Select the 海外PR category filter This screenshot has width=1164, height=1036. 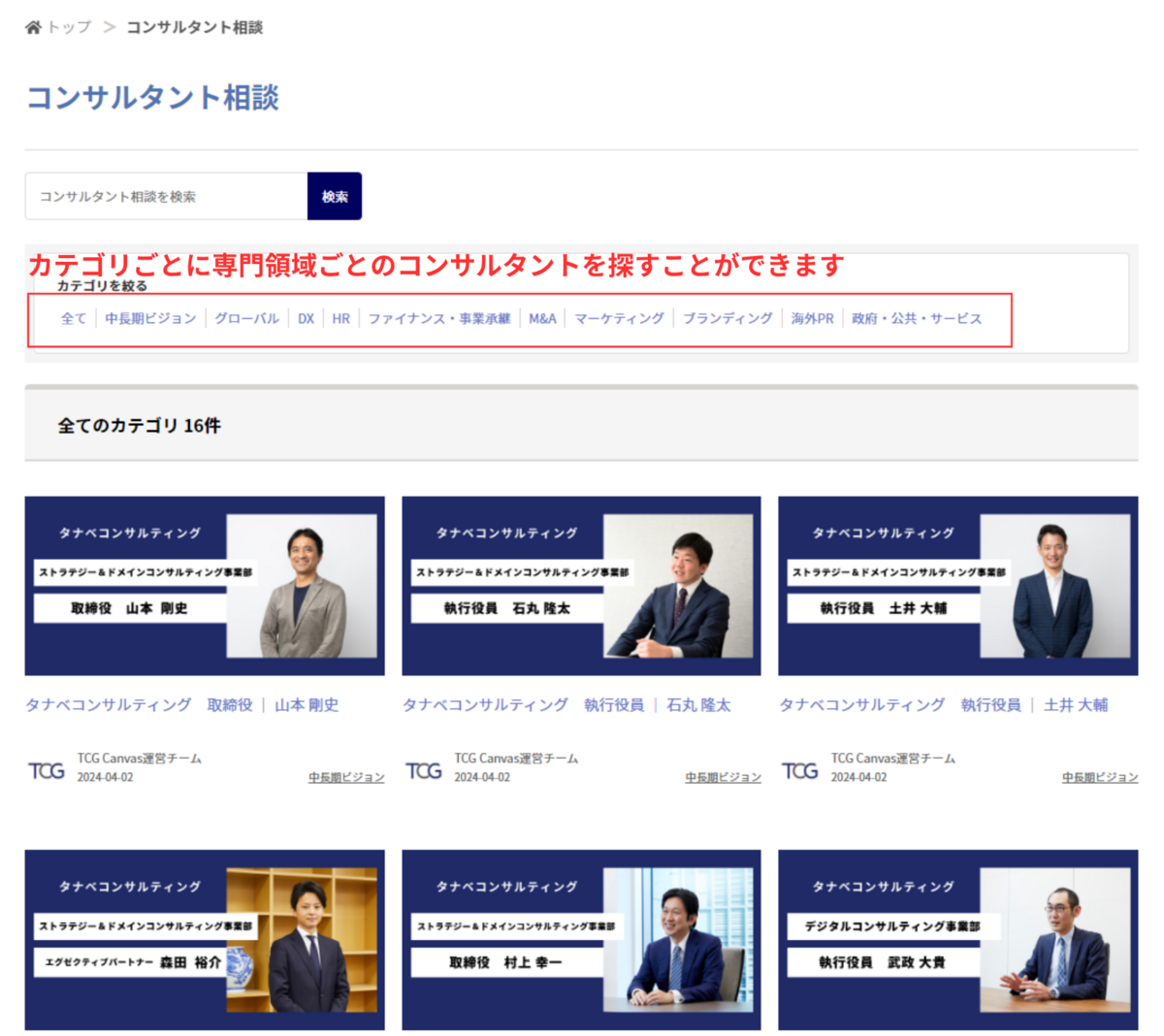coord(812,318)
